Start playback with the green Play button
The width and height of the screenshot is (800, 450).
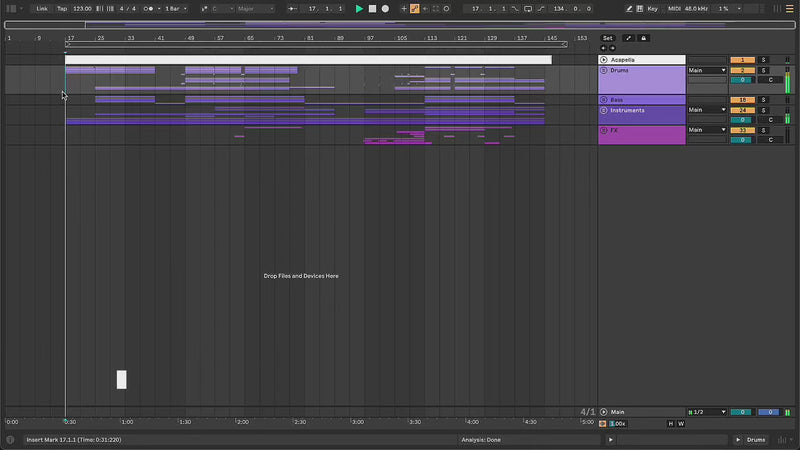[x=359, y=8]
